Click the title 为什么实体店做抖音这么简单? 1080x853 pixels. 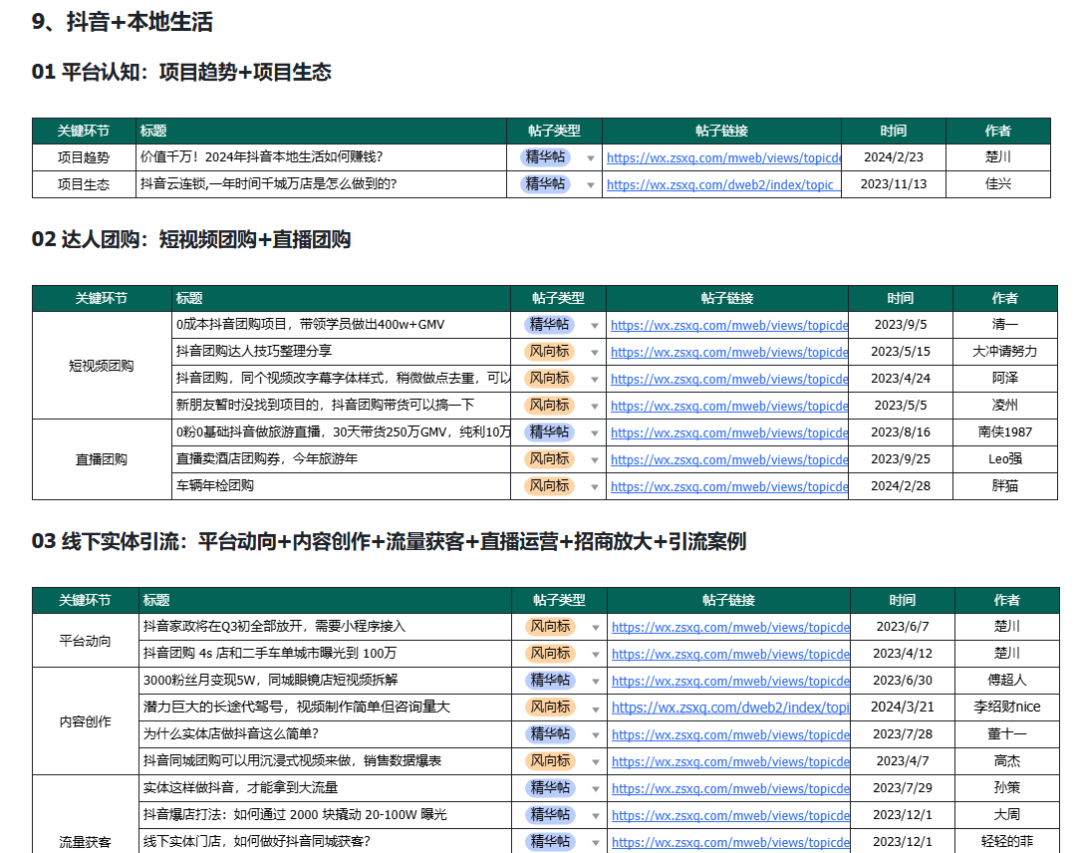coord(231,734)
